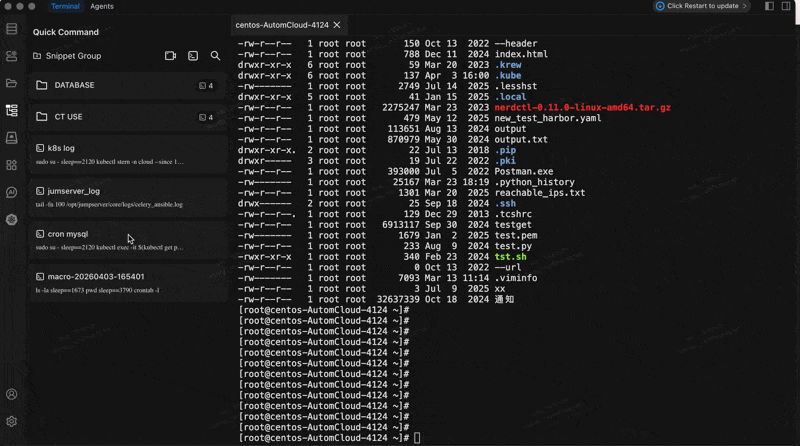Click the CT USE snippet count badge

pos(206,117)
